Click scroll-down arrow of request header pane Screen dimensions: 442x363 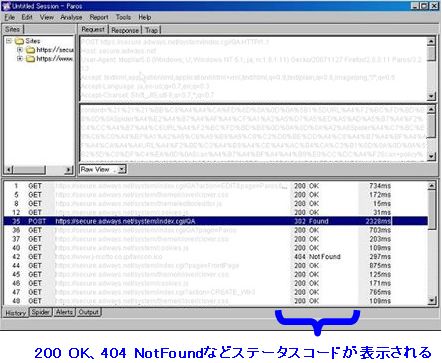(x=431, y=96)
